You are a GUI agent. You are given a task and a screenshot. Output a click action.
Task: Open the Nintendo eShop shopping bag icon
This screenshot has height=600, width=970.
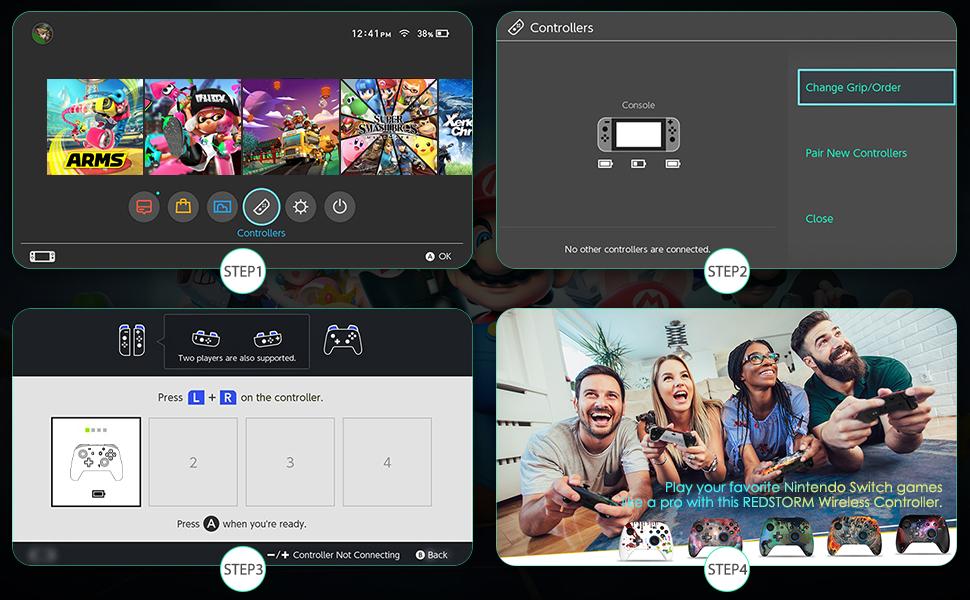click(183, 207)
